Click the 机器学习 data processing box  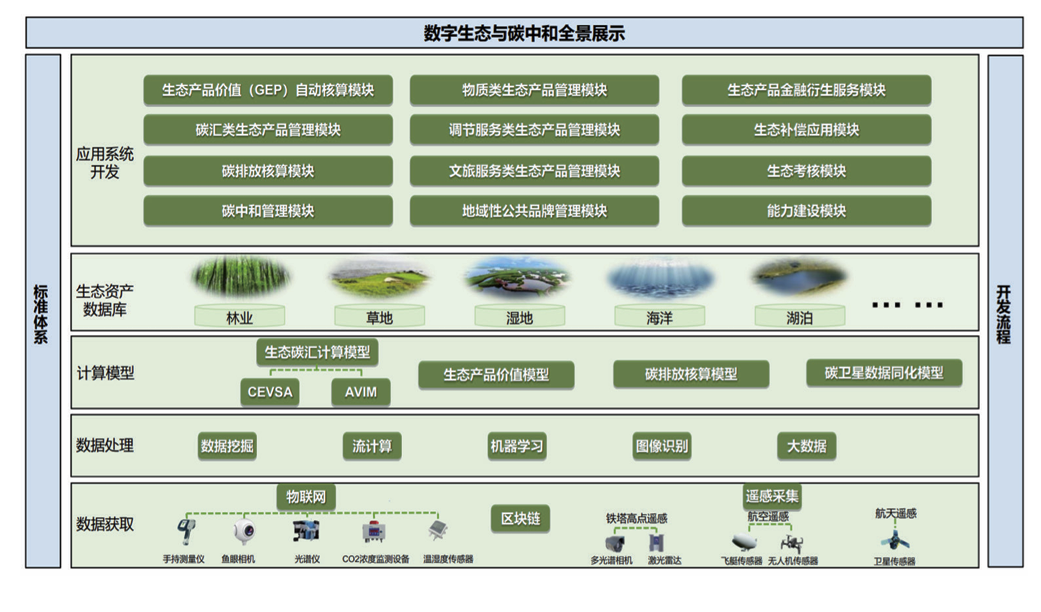point(516,446)
